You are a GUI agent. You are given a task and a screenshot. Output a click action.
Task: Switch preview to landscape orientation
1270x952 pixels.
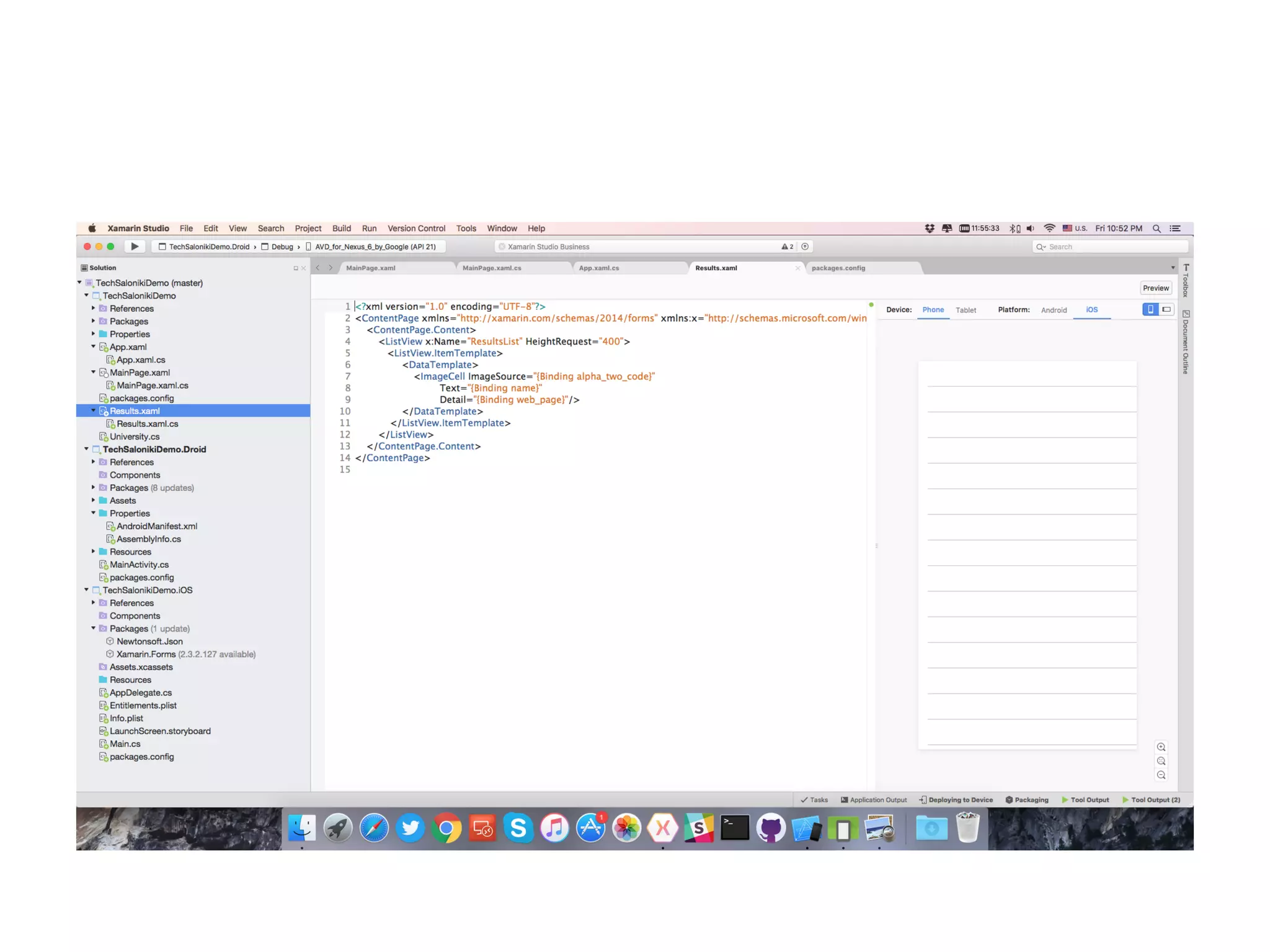[1166, 309]
